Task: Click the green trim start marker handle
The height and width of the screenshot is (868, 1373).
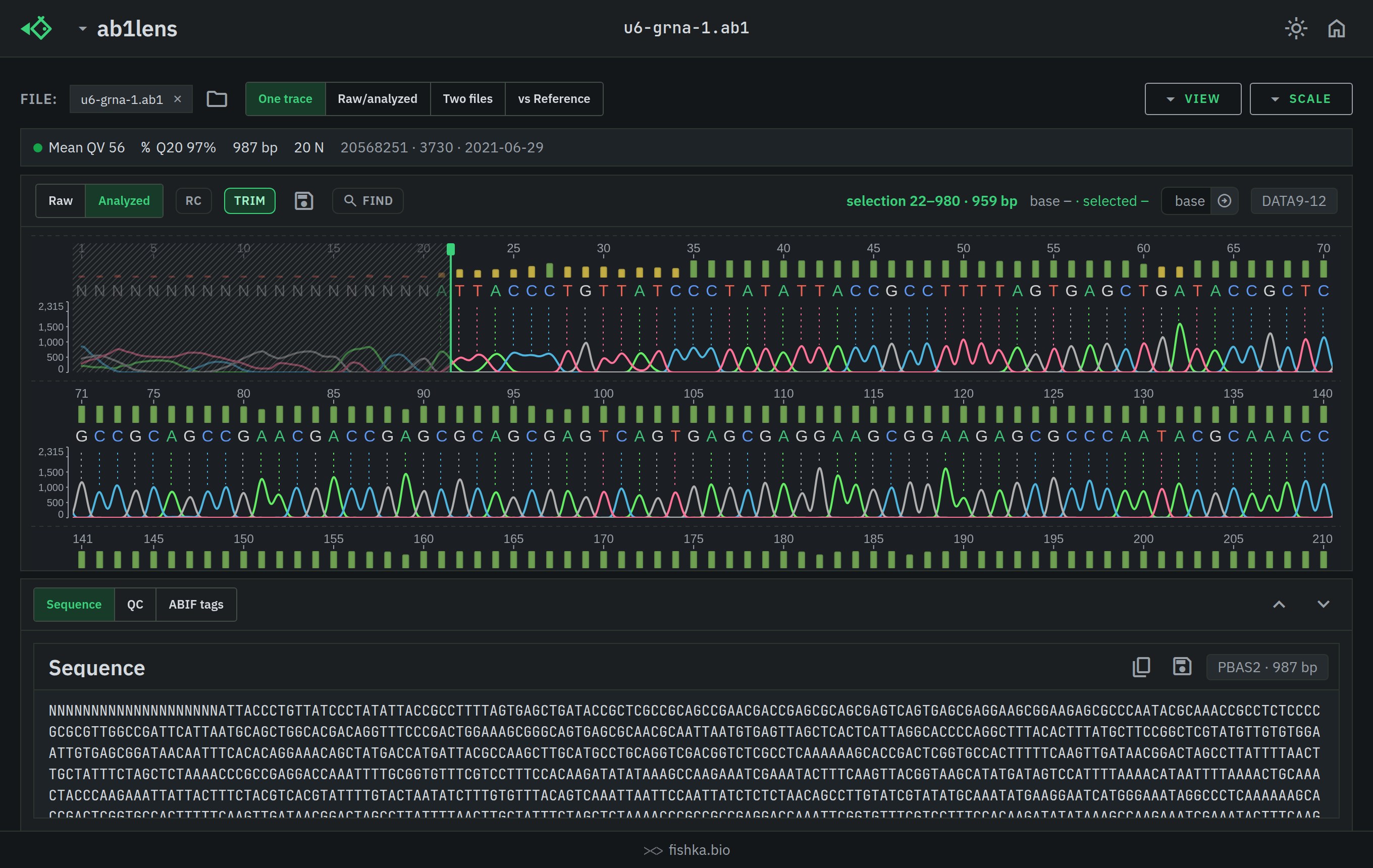Action: [450, 249]
